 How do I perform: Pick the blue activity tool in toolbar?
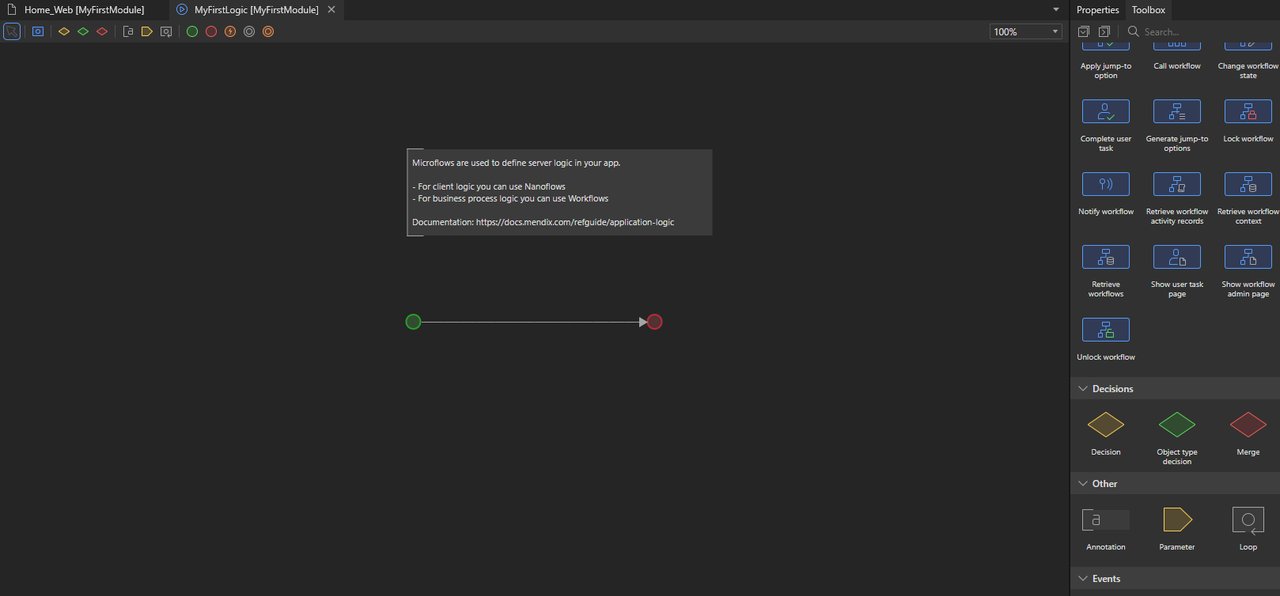point(38,31)
